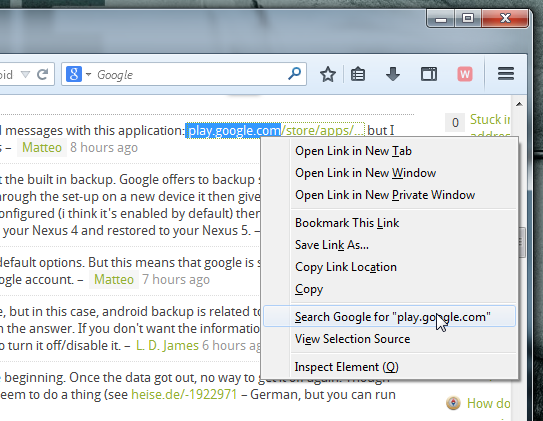Viewport: 543px width, 421px height.
Task: Click the 0 vote count badge
Action: pyautogui.click(x=455, y=123)
